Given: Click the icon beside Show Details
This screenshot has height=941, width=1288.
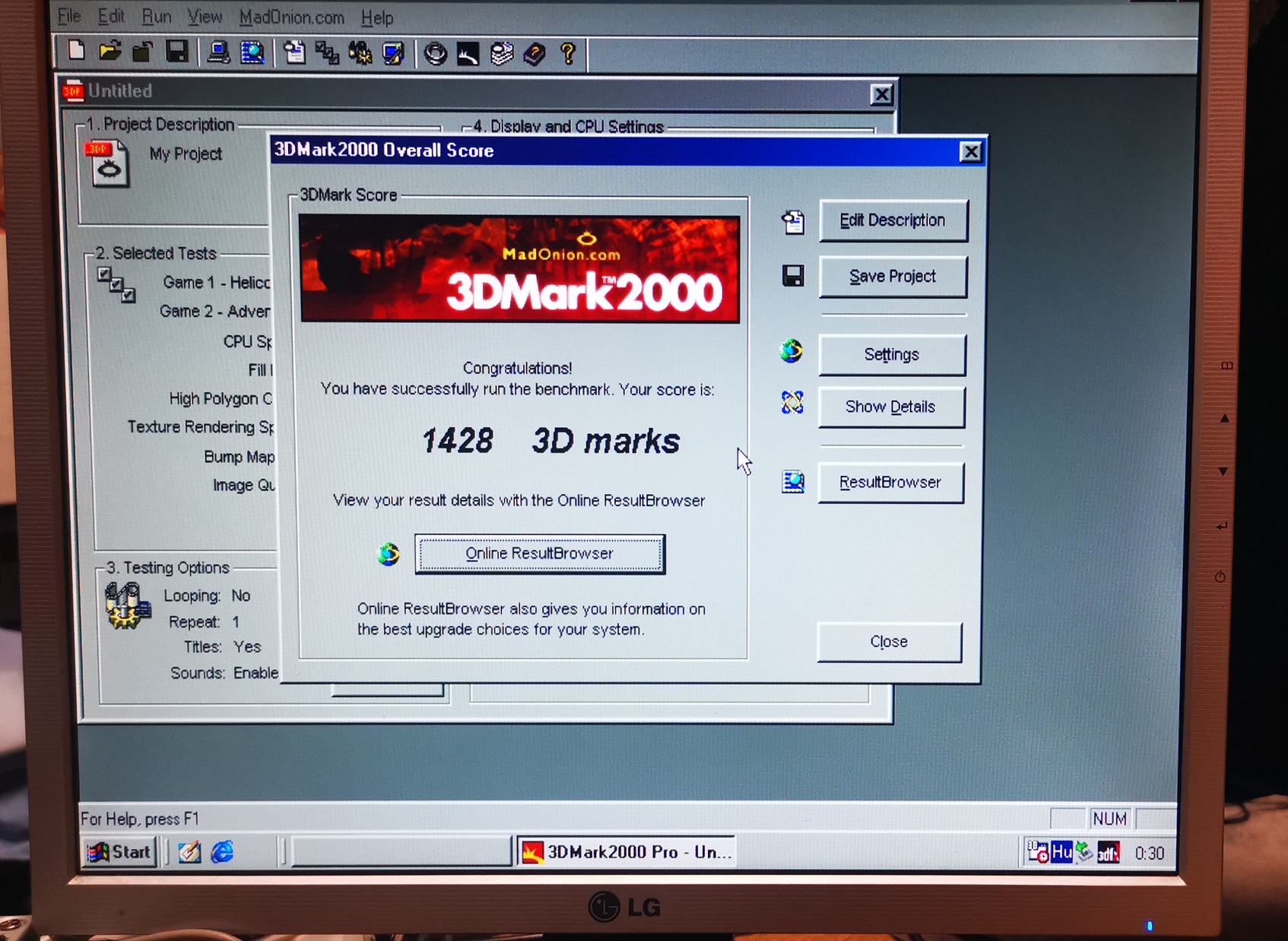Looking at the screenshot, I should tap(792, 402).
